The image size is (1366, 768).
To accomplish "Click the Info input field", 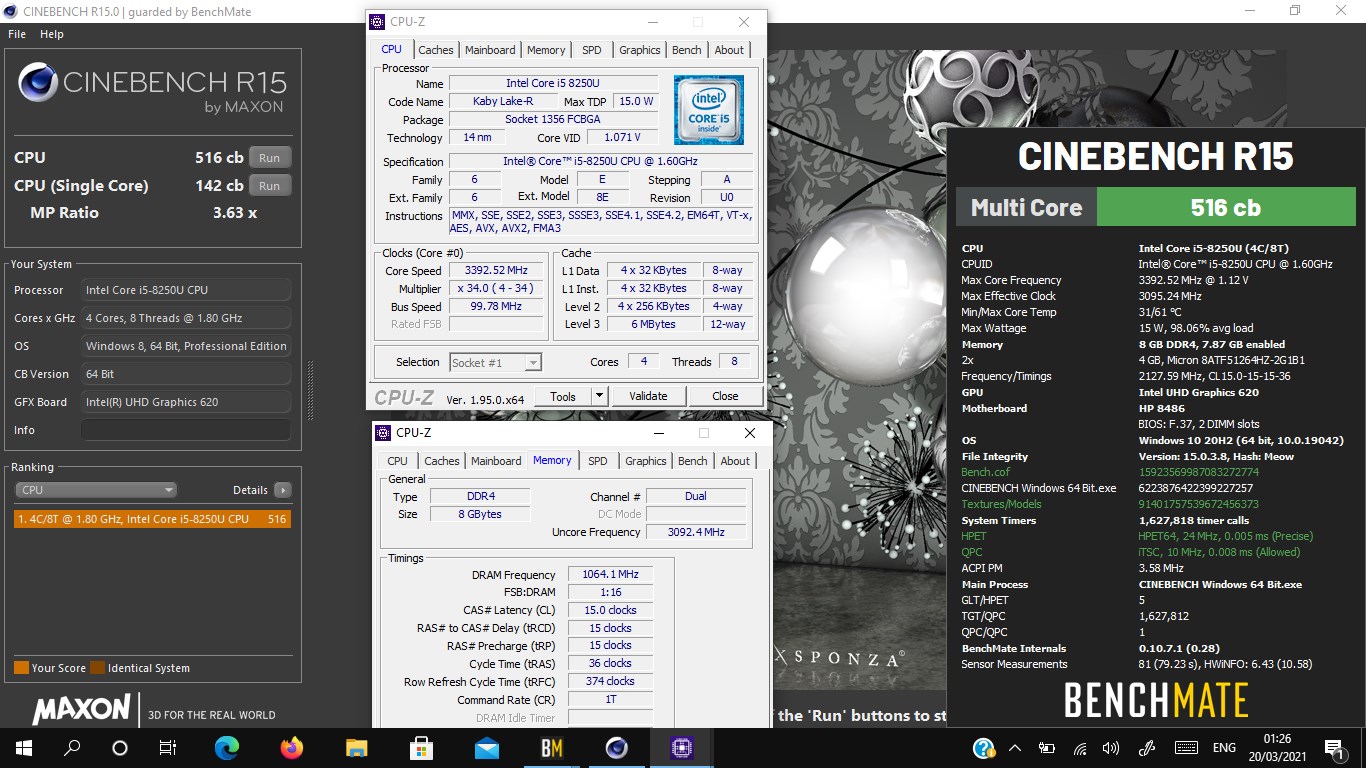I will tap(186, 430).
